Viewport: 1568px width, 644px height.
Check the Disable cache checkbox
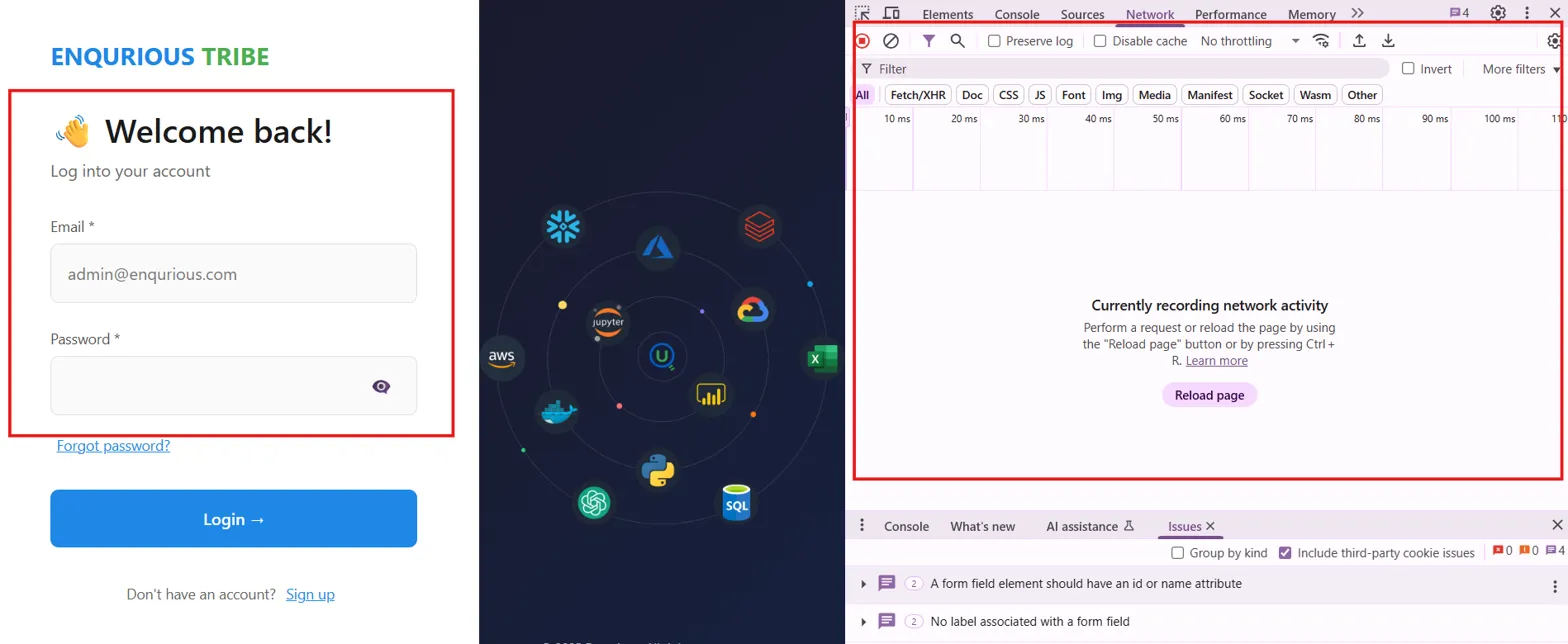[x=1100, y=41]
